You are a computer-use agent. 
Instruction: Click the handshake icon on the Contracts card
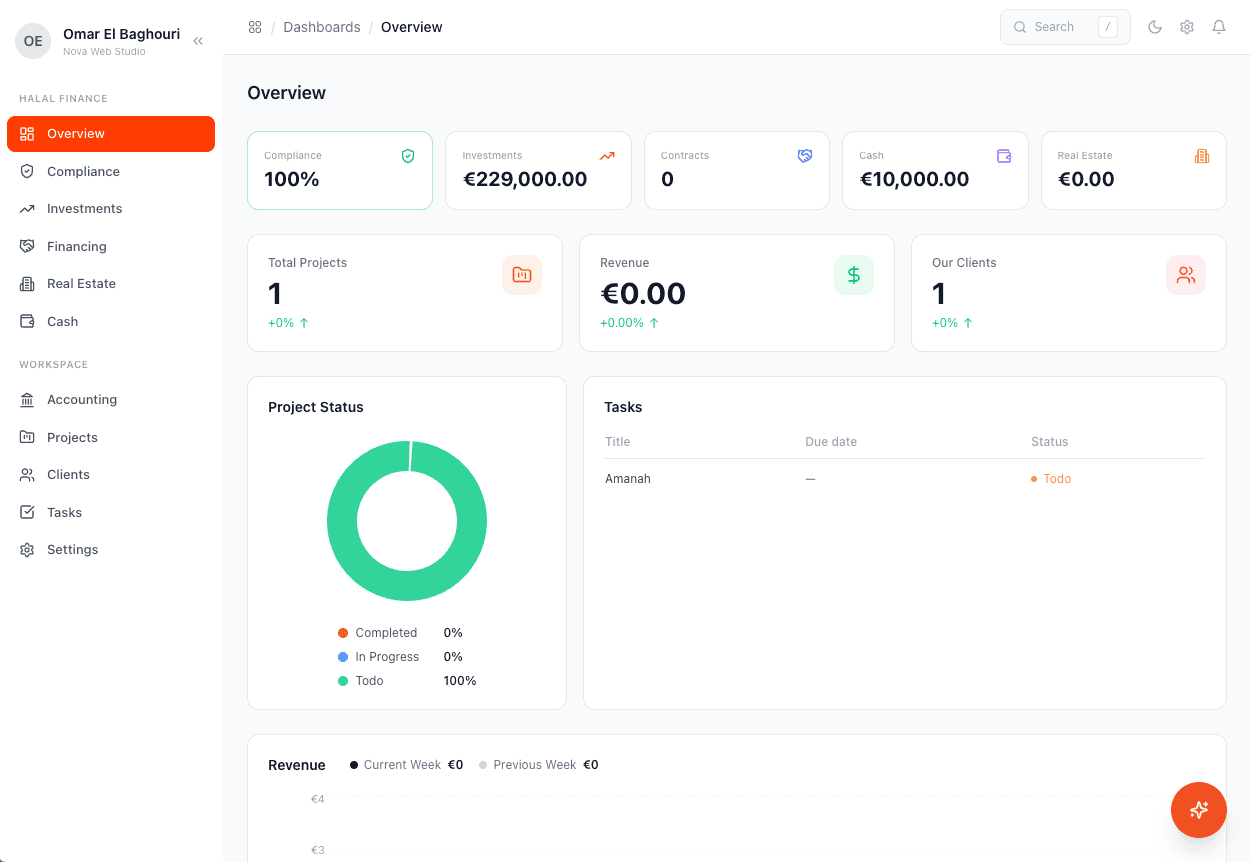[x=805, y=155]
